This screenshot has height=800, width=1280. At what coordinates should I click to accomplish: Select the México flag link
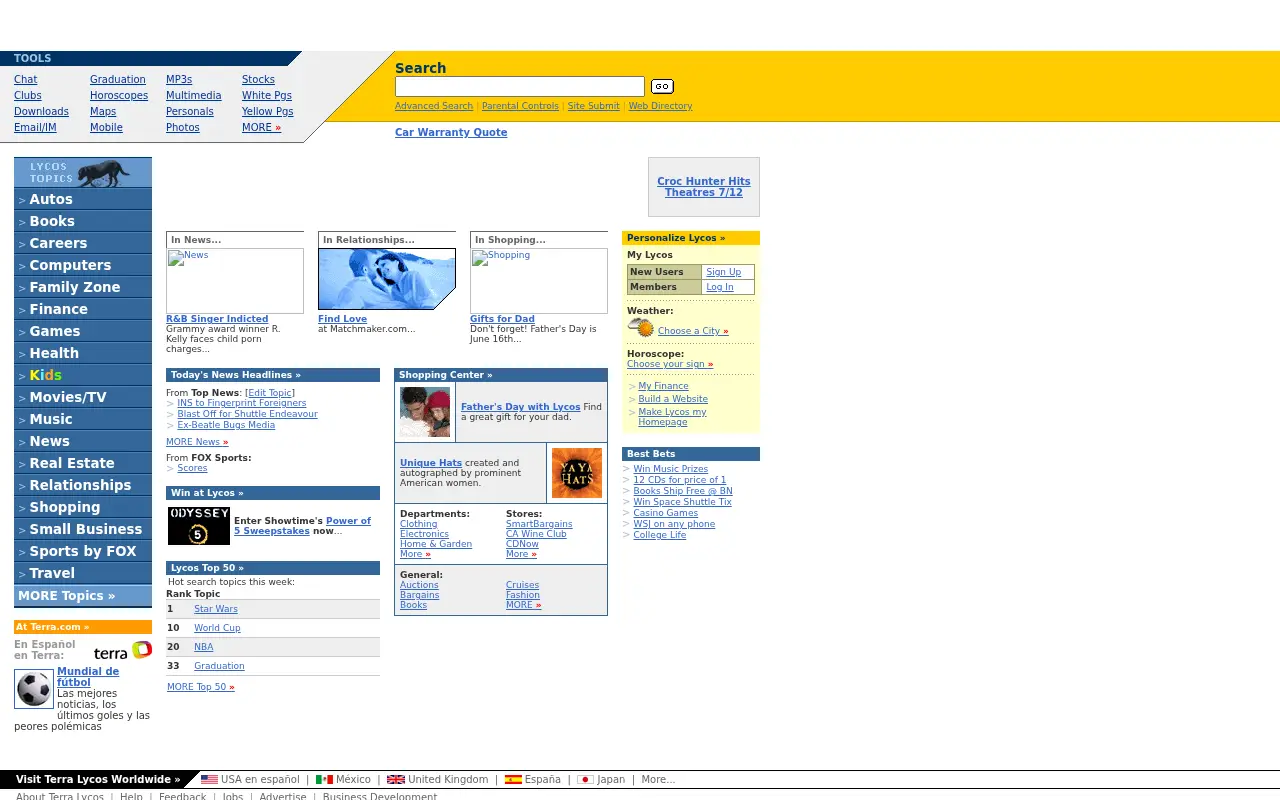pyautogui.click(x=343, y=780)
